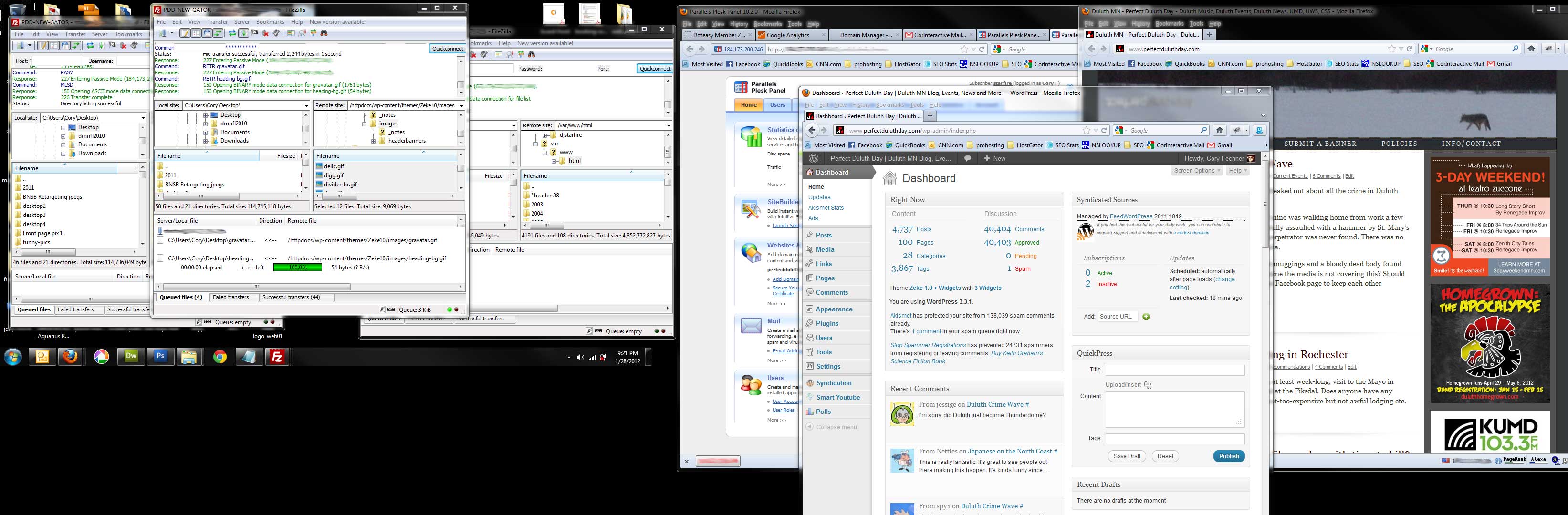
Task: Open Remote site path dropdown in front FileZilla
Action: 461,105
